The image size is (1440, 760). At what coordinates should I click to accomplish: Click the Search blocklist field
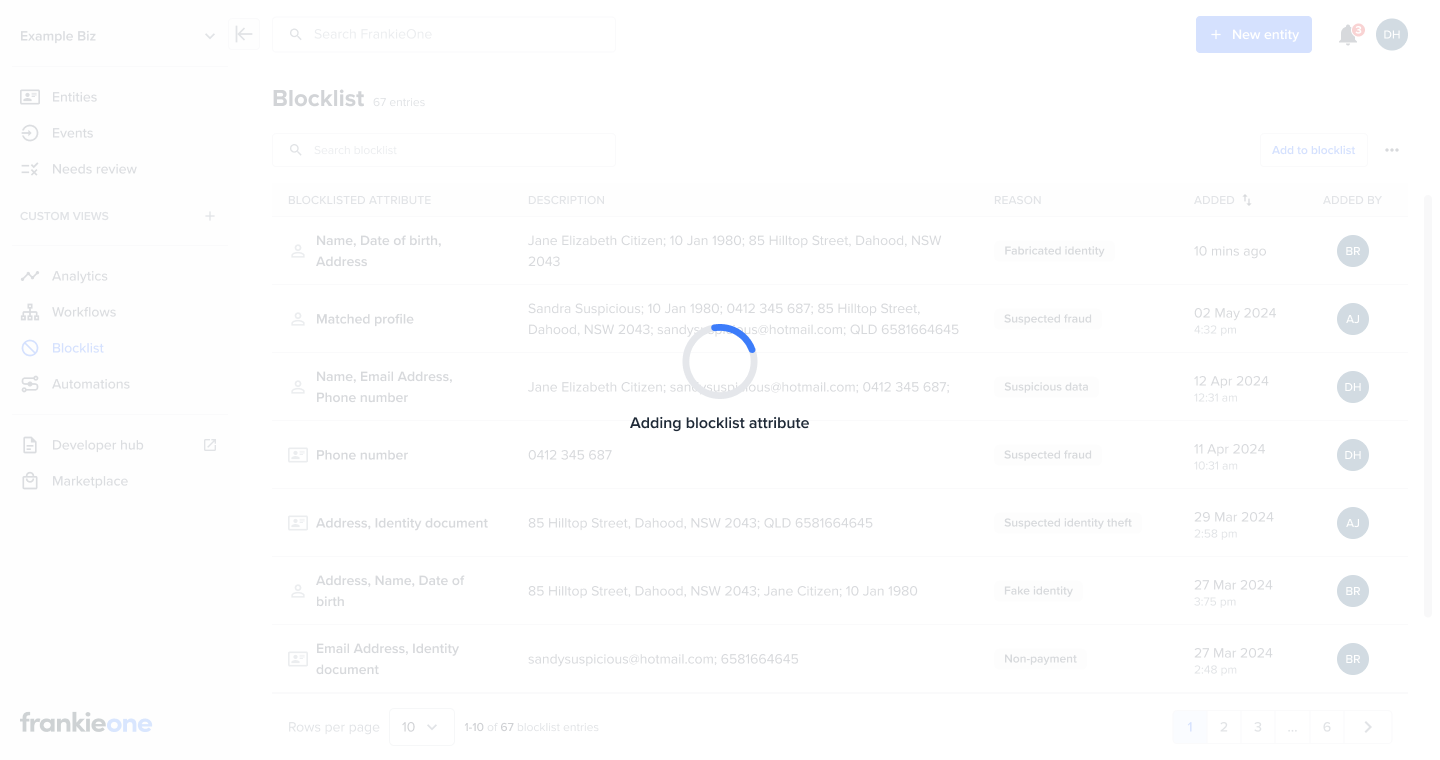click(x=444, y=150)
